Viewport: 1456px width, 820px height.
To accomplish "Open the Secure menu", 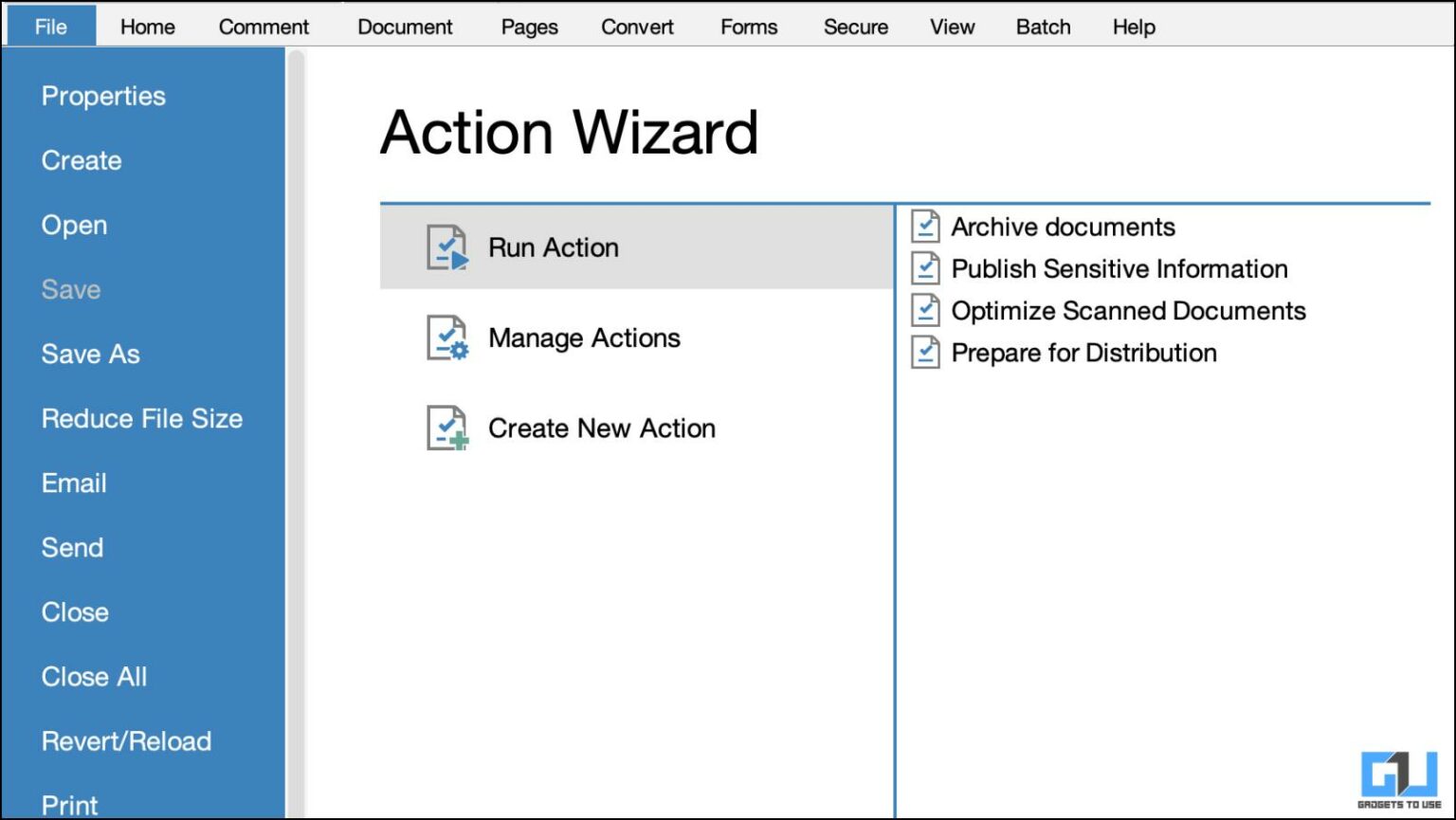I will tap(855, 27).
